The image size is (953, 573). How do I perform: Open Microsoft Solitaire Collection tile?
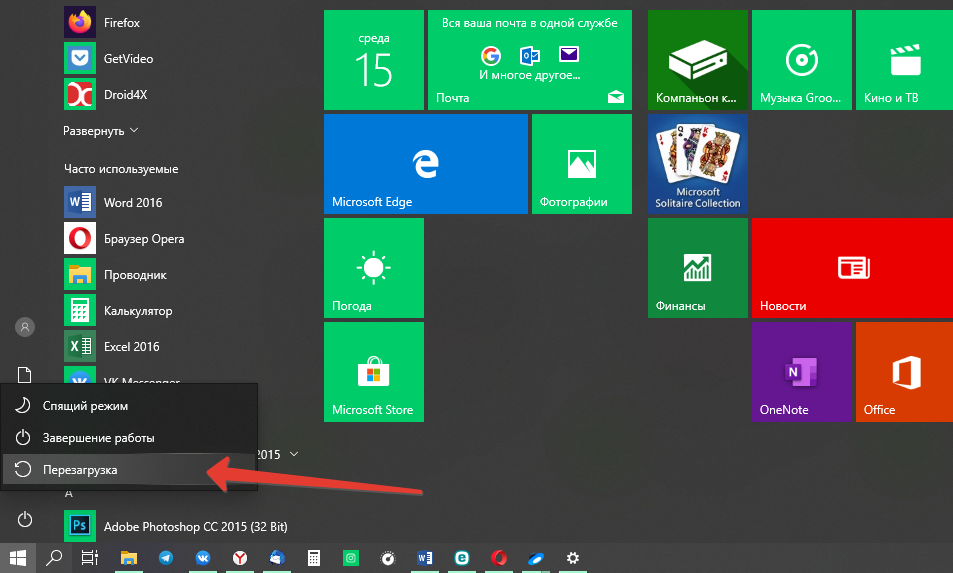697,163
